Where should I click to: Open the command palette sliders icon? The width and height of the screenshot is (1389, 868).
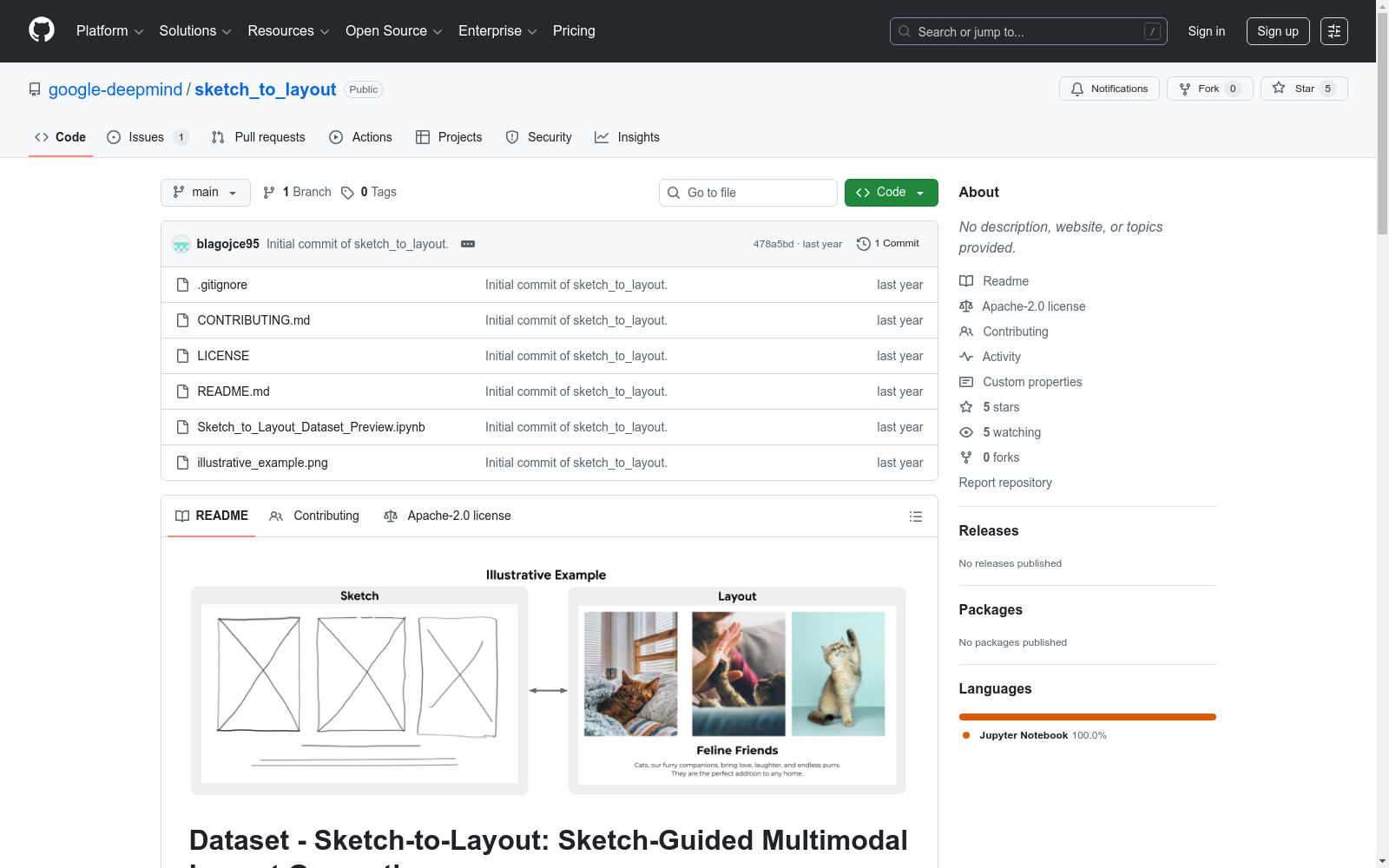[x=1334, y=31]
